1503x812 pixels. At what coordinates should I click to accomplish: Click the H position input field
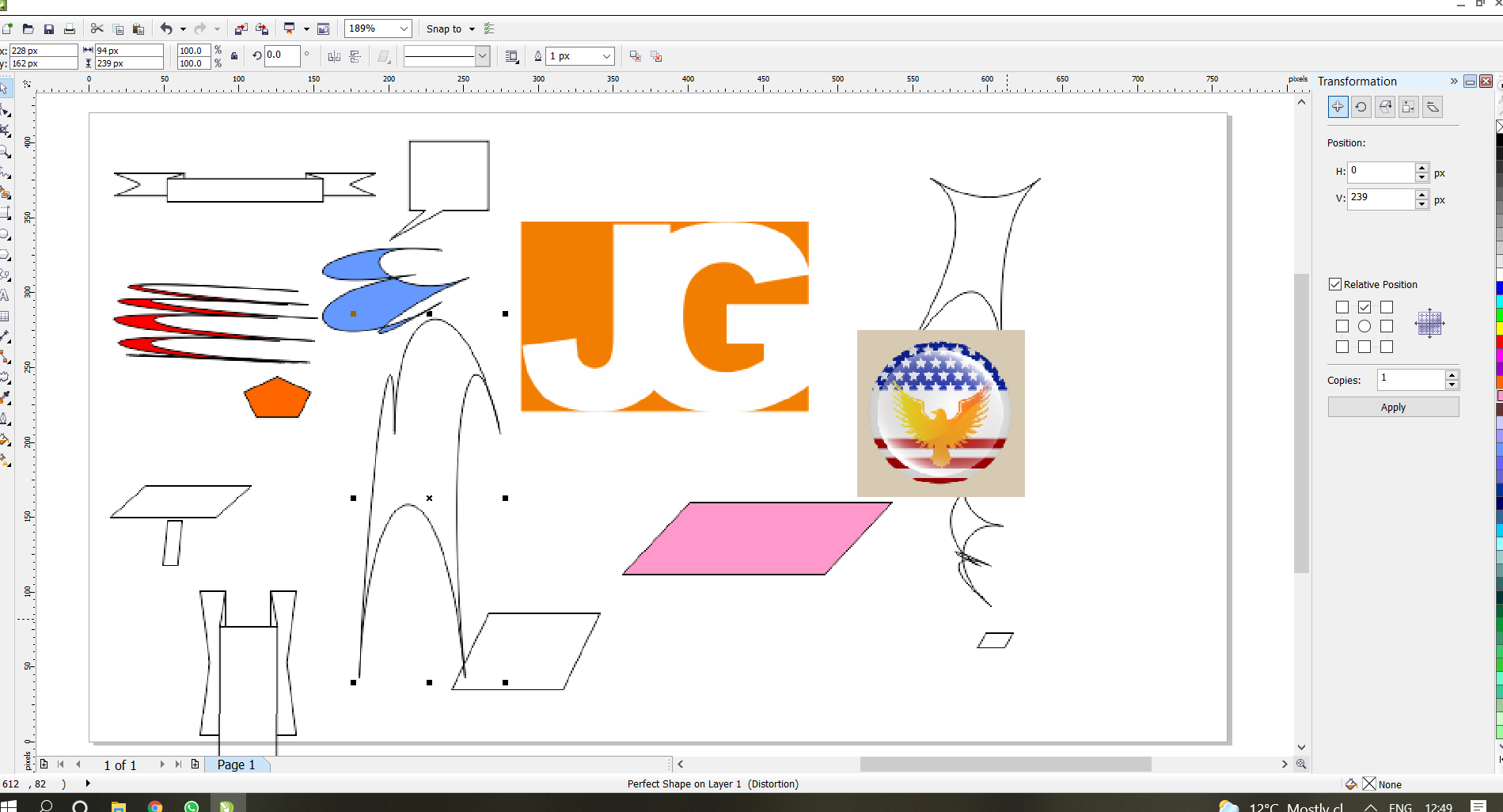1381,171
